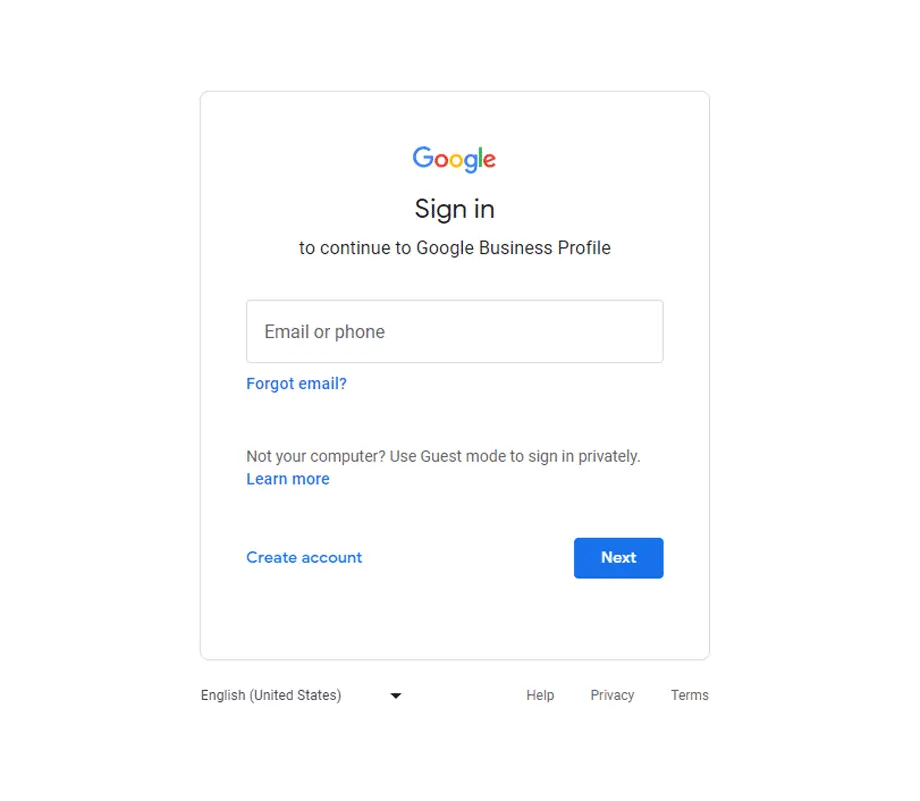This screenshot has width=920, height=801.
Task: Expand the language list using the caret arrow
Action: 396,696
